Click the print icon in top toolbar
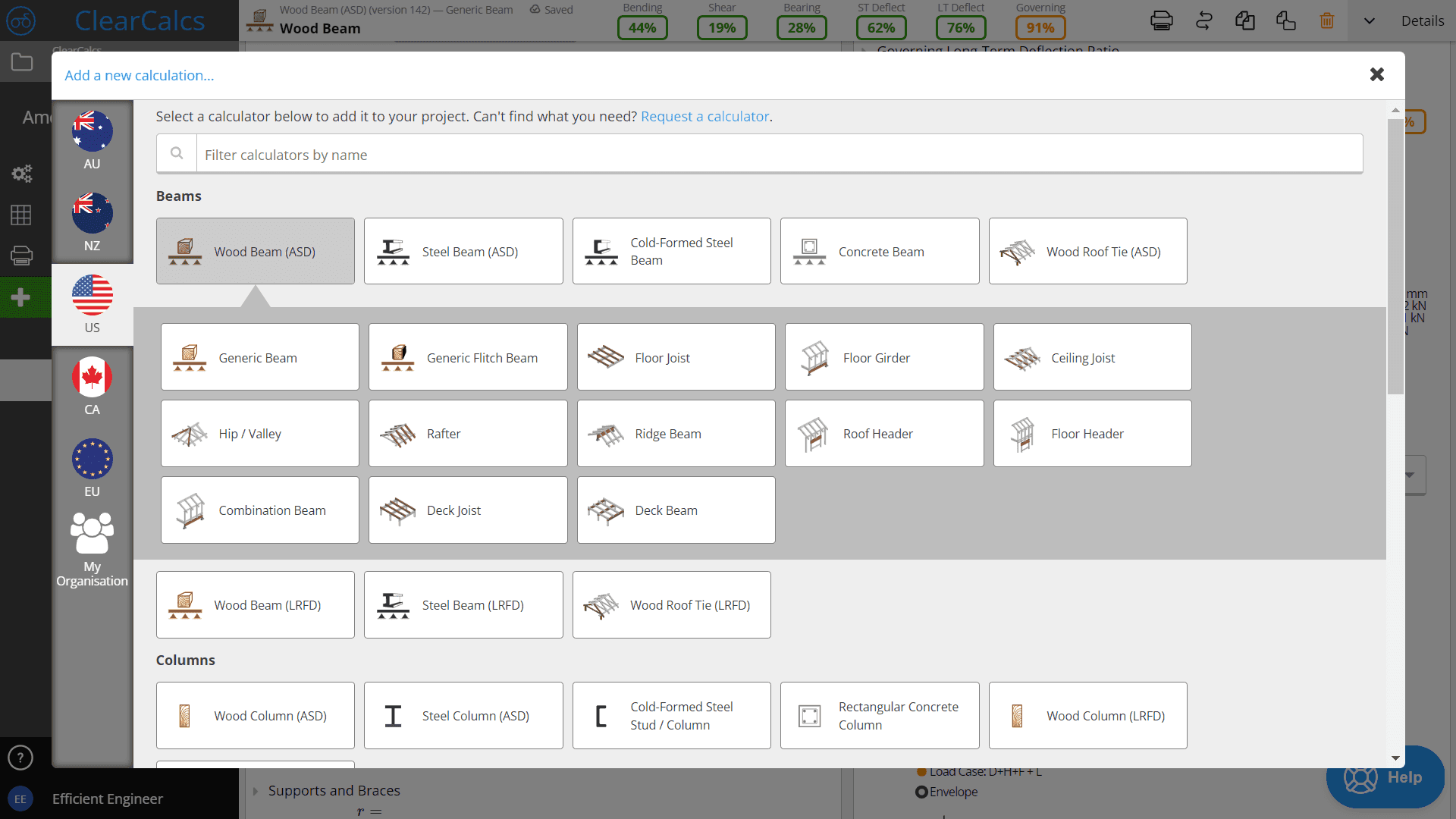The image size is (1456, 819). coord(1161,20)
